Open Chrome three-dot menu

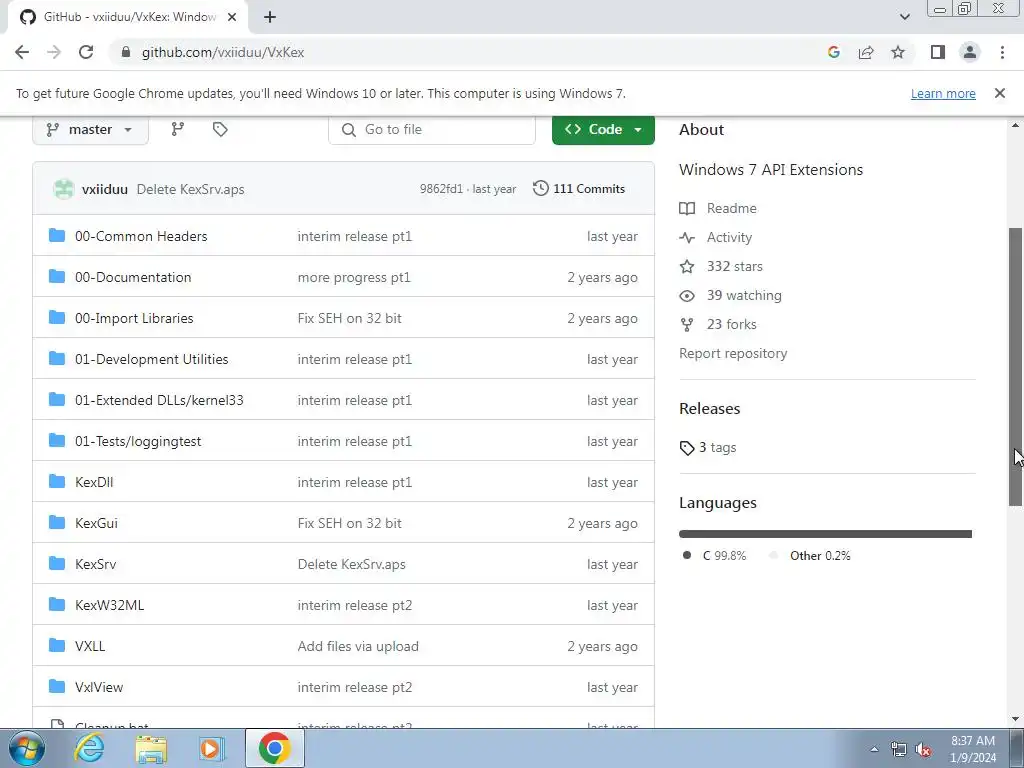(x=1002, y=52)
